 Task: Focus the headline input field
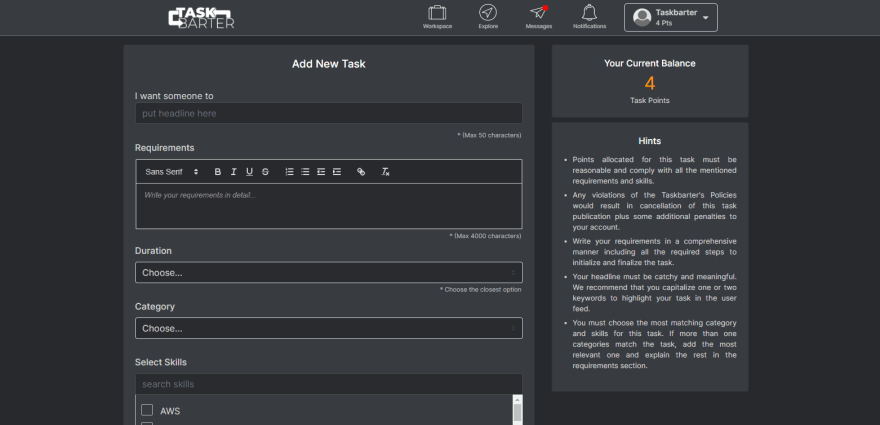pos(329,113)
